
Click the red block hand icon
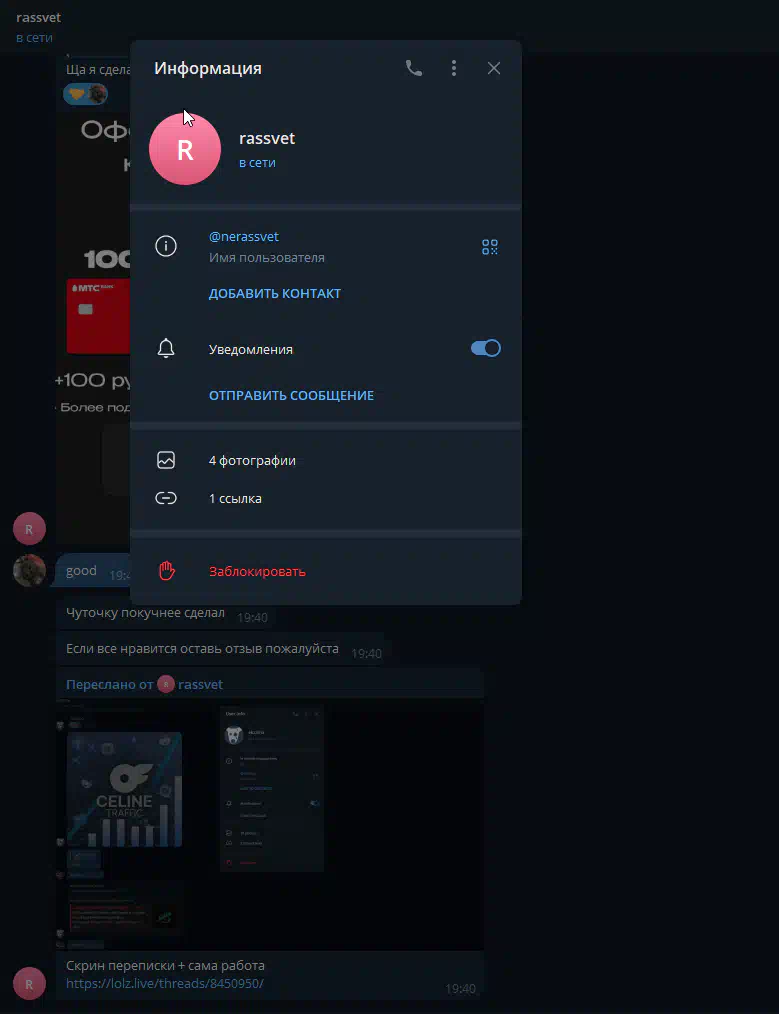167,571
